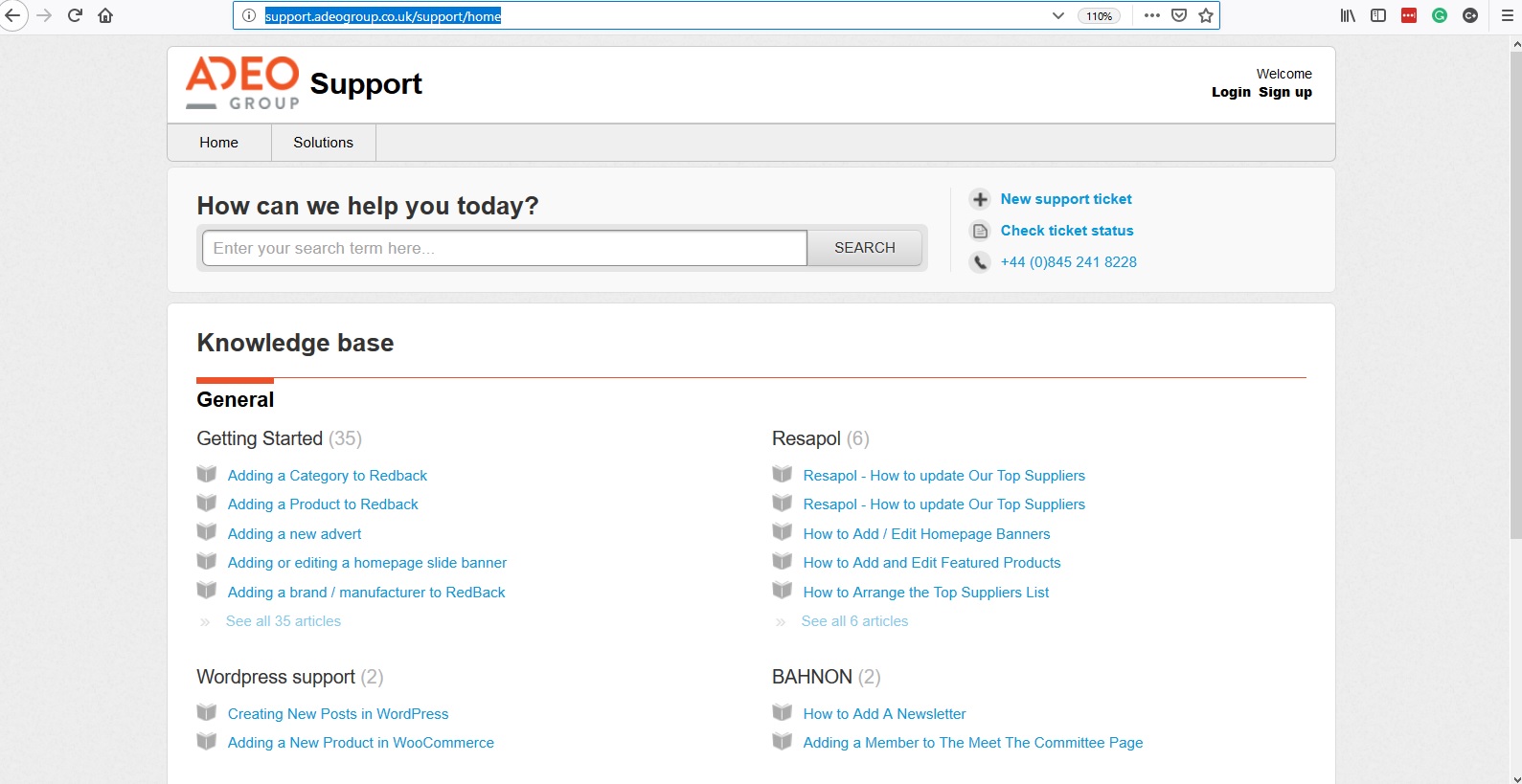The image size is (1522, 784).
Task: Click the dark circular extension icon
Action: click(x=1470, y=15)
